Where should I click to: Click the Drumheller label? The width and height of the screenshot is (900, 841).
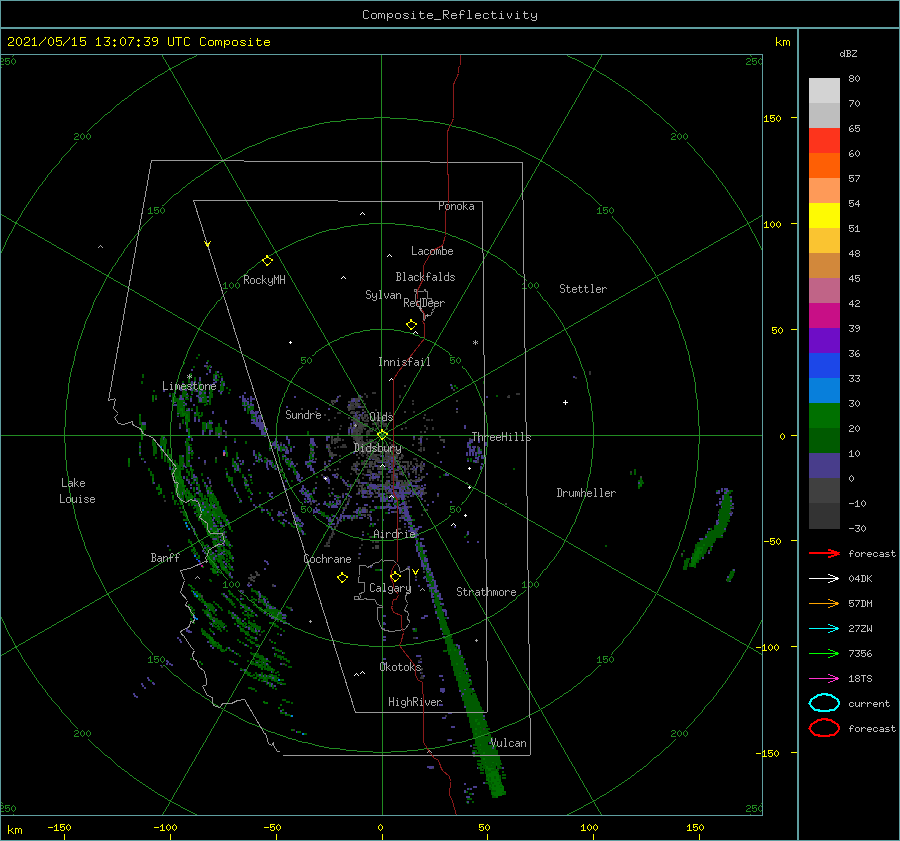point(586,493)
